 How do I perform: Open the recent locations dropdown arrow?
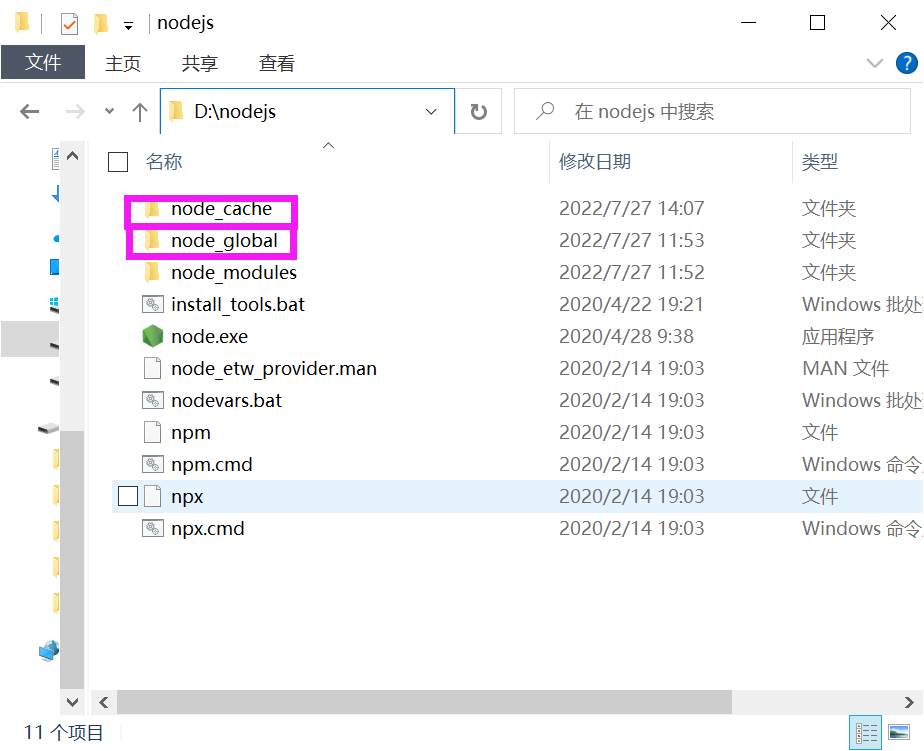pyautogui.click(x=109, y=111)
